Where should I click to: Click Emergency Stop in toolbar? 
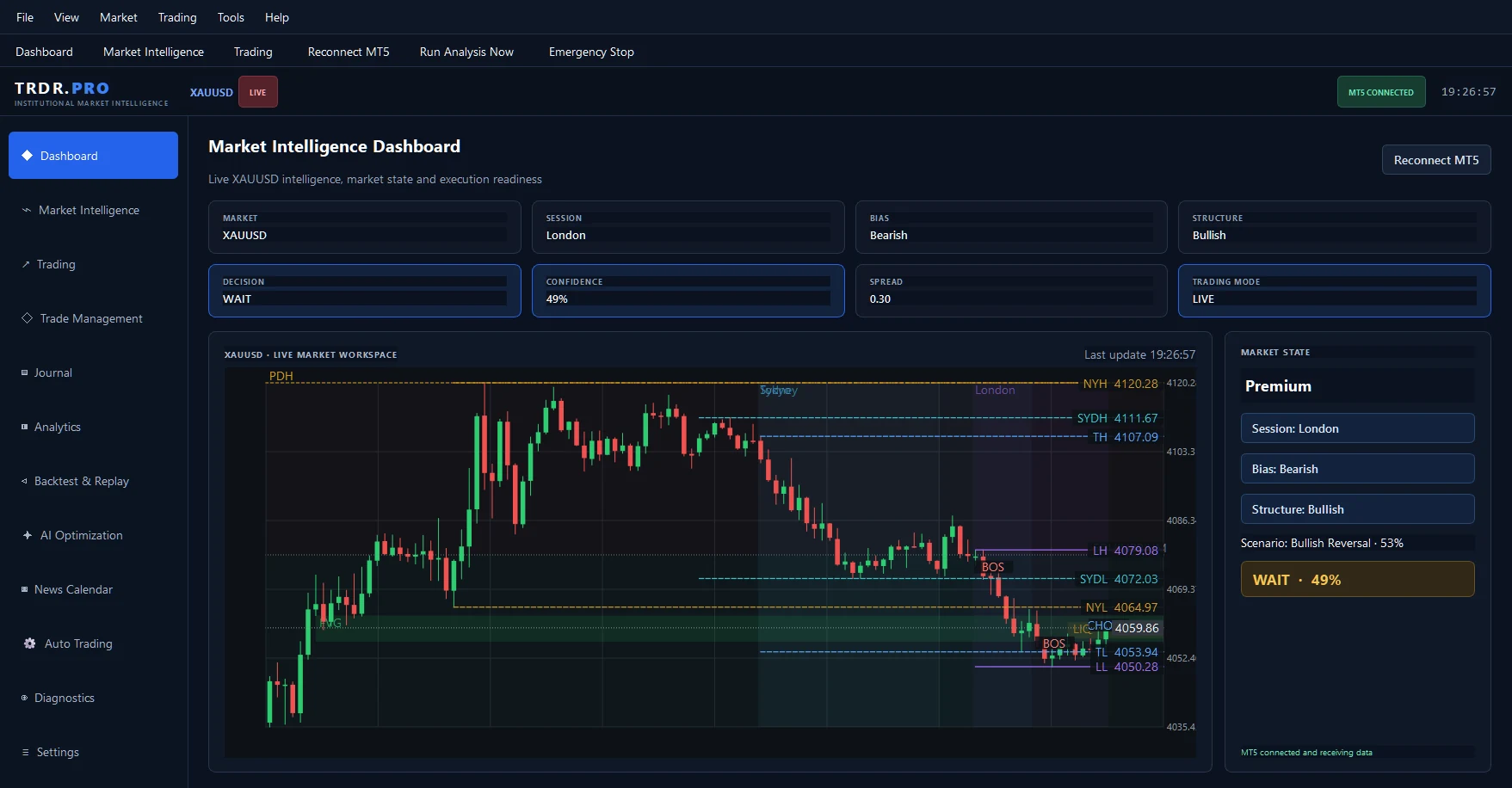click(591, 52)
